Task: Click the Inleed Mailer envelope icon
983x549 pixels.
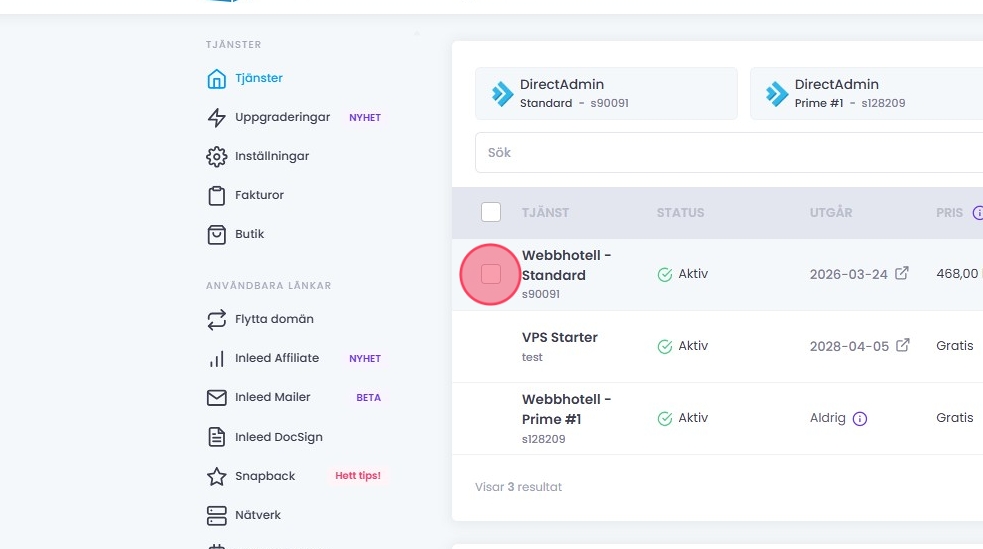Action: (216, 398)
